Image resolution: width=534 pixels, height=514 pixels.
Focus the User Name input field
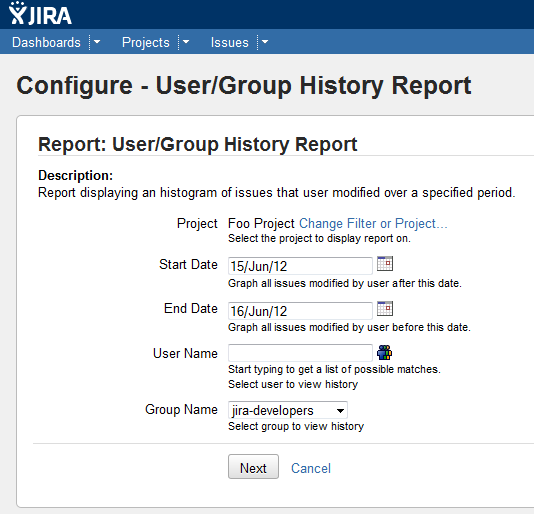click(x=300, y=353)
